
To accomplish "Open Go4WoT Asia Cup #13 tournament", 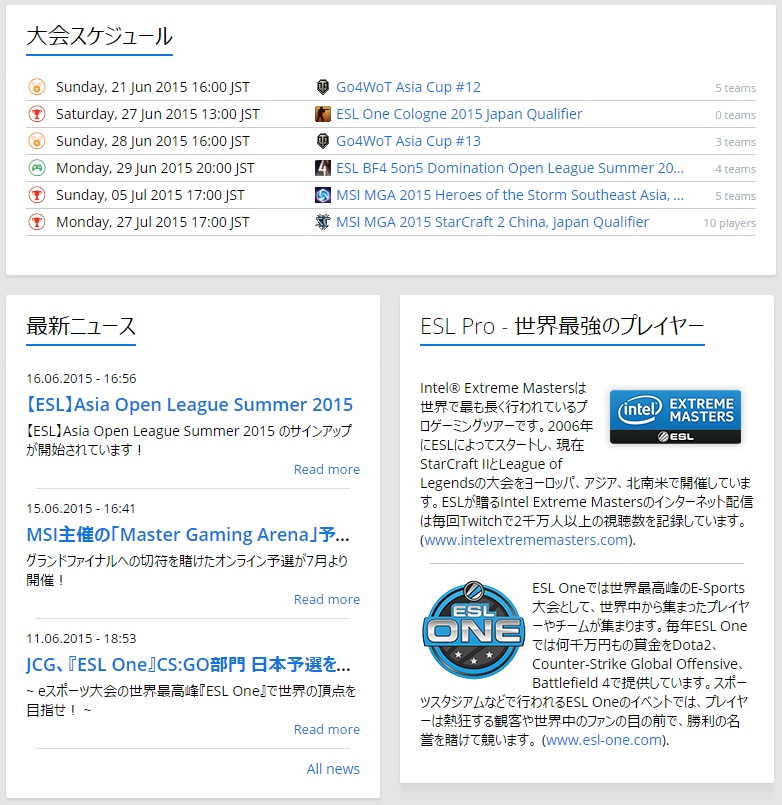I will pyautogui.click(x=408, y=141).
